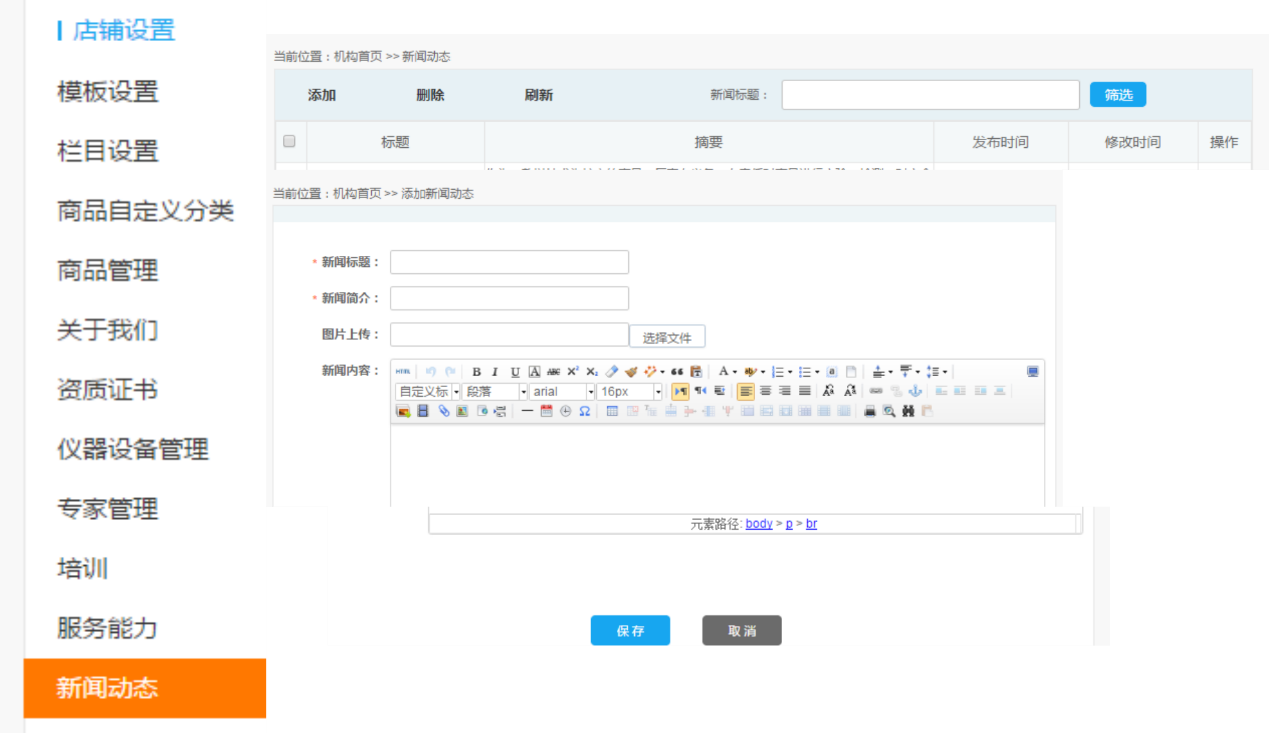
Task: Apply italic formatting in the editor
Action: (495, 371)
